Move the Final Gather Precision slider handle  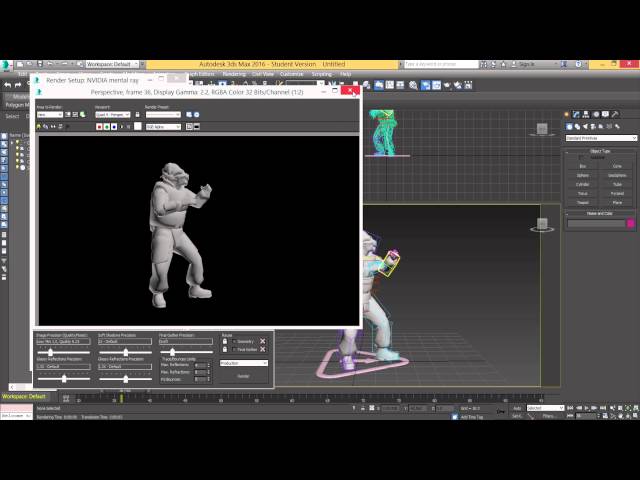[172, 352]
